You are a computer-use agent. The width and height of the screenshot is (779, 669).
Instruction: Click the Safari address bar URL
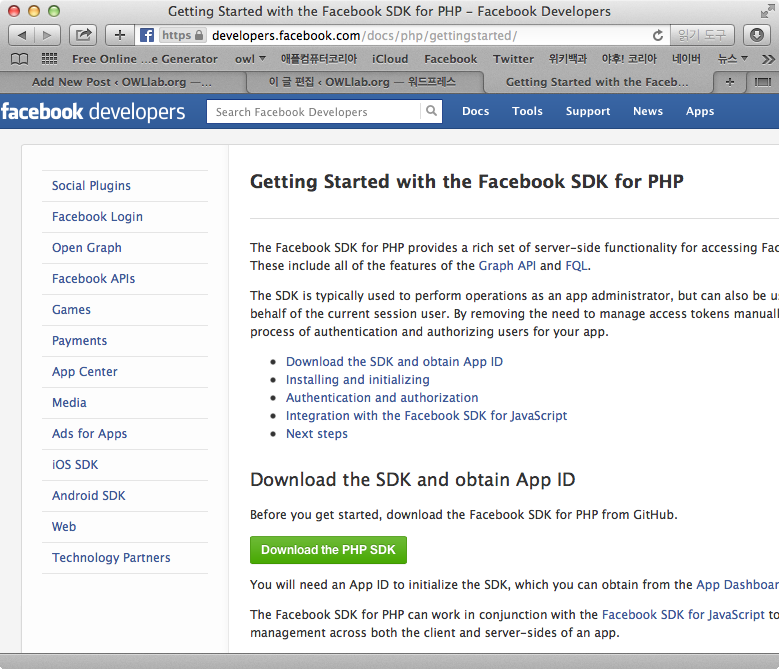(x=364, y=35)
